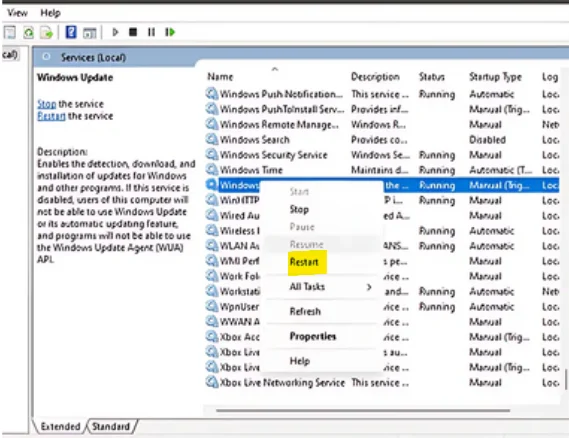Click the Windows Update heading in details pane
The image size is (569, 438).
click(75, 77)
